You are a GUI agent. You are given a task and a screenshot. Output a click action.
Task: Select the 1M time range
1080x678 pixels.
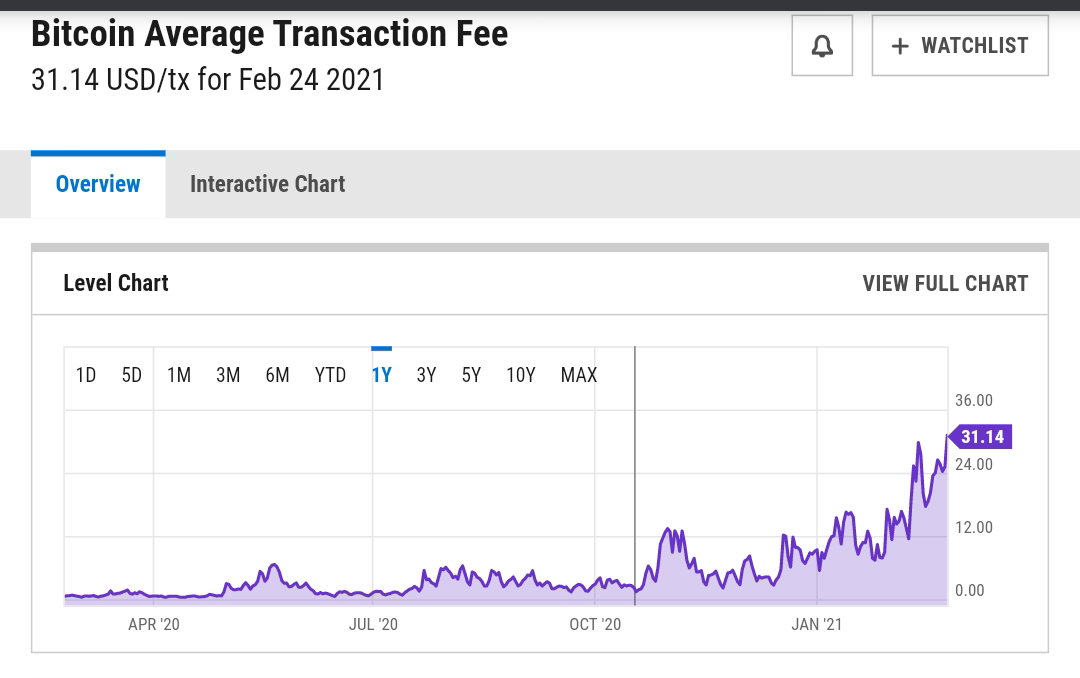[179, 375]
